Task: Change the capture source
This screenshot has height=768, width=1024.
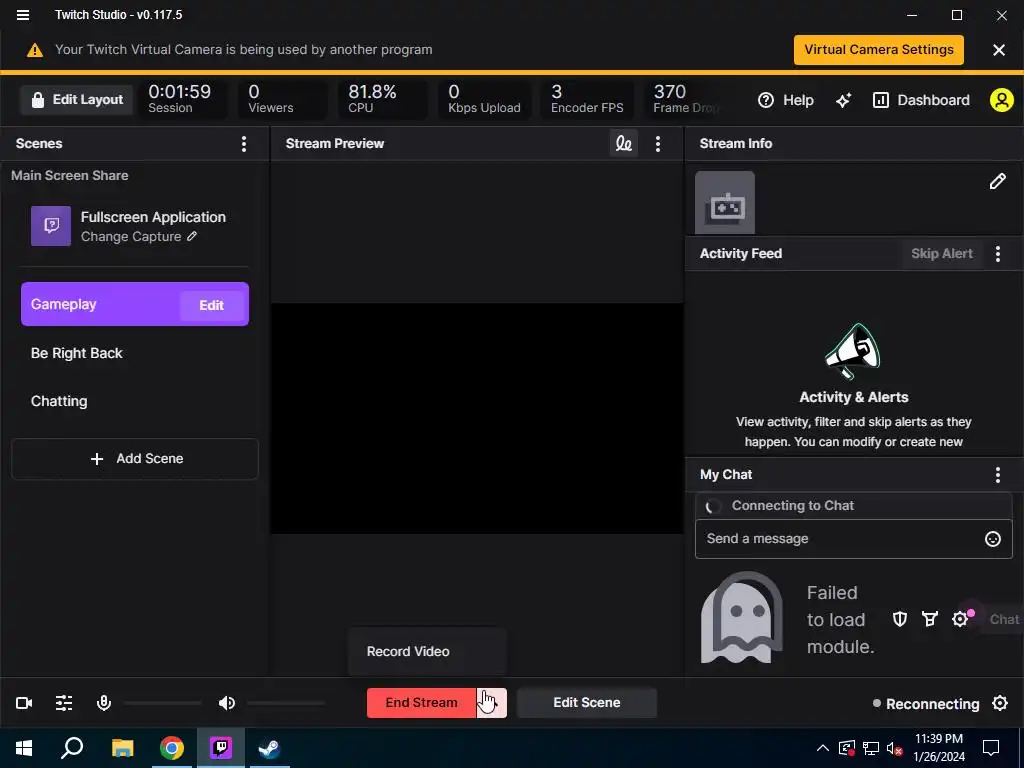Action: coord(138,236)
